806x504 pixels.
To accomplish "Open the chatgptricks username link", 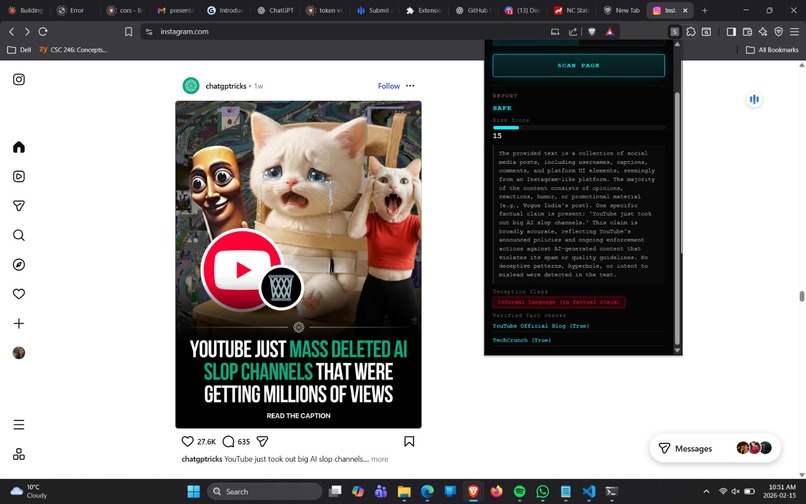I will [226, 86].
